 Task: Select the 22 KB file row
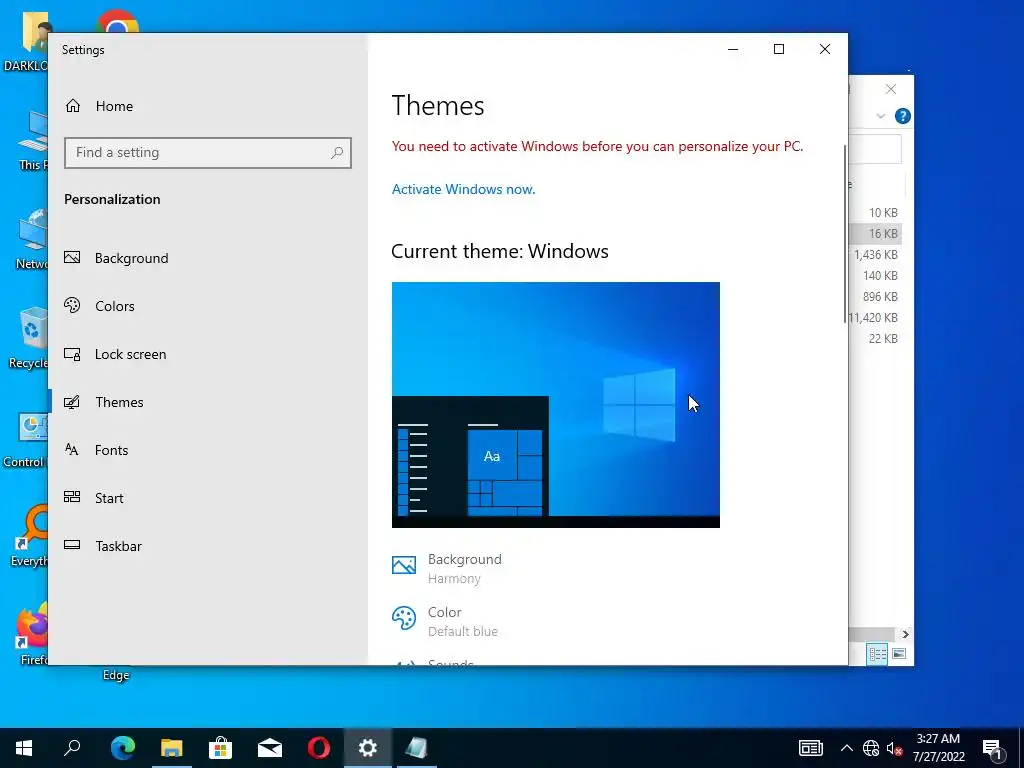tap(875, 338)
